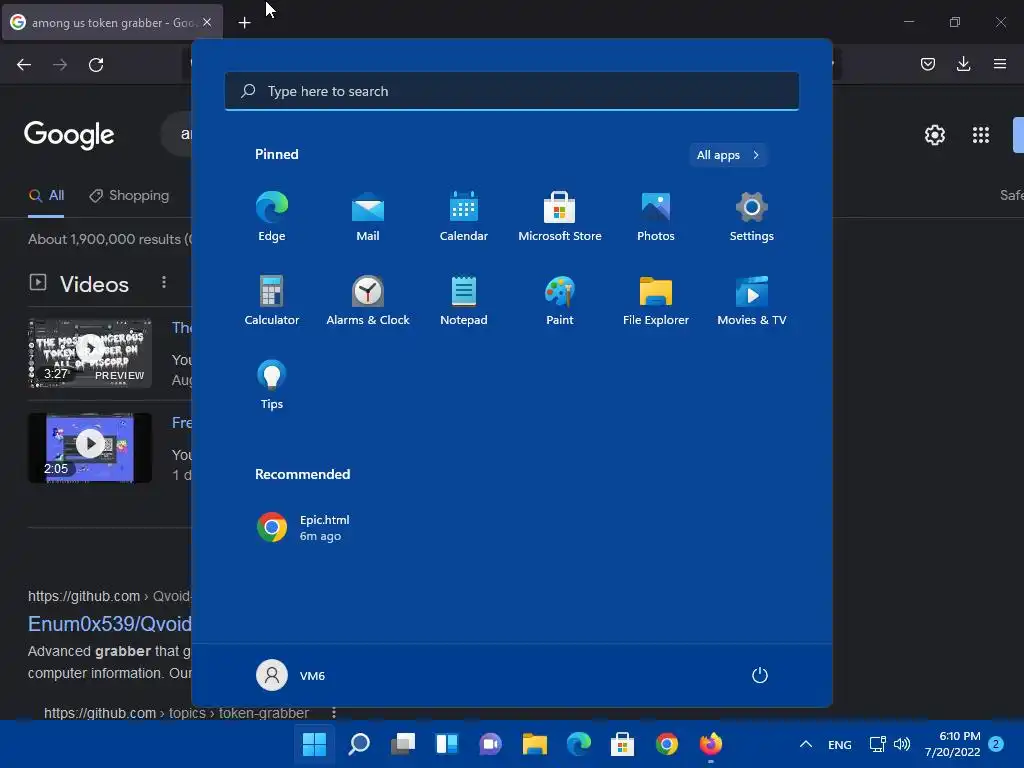Launch the Photos app
This screenshot has width=1024, height=768.
pos(656,216)
